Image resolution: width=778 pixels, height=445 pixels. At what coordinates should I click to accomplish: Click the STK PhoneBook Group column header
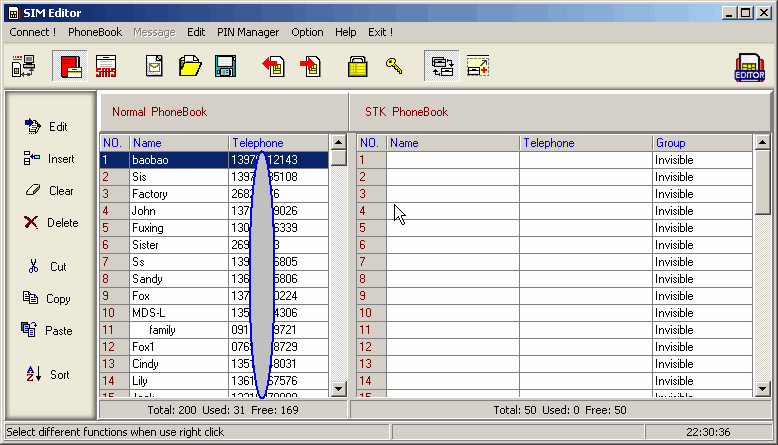pos(702,143)
